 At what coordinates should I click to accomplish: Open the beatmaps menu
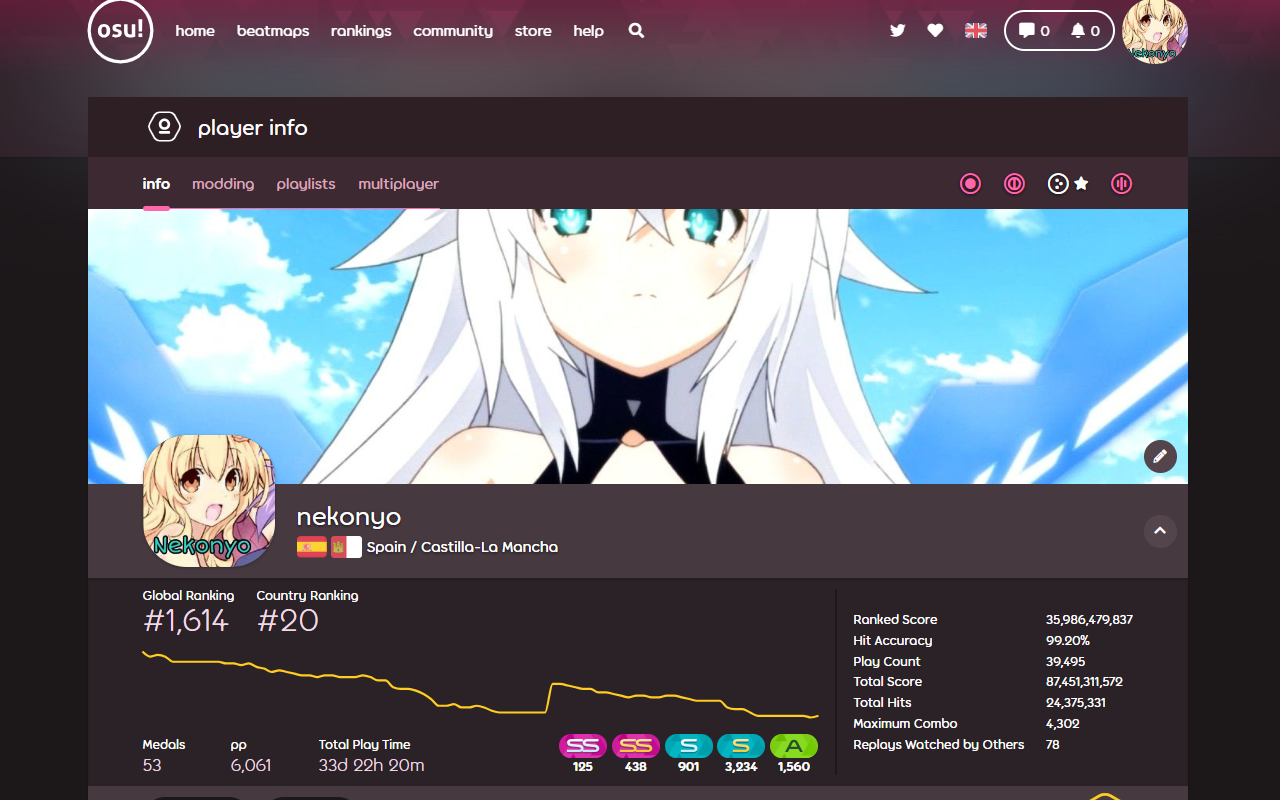[x=273, y=31]
